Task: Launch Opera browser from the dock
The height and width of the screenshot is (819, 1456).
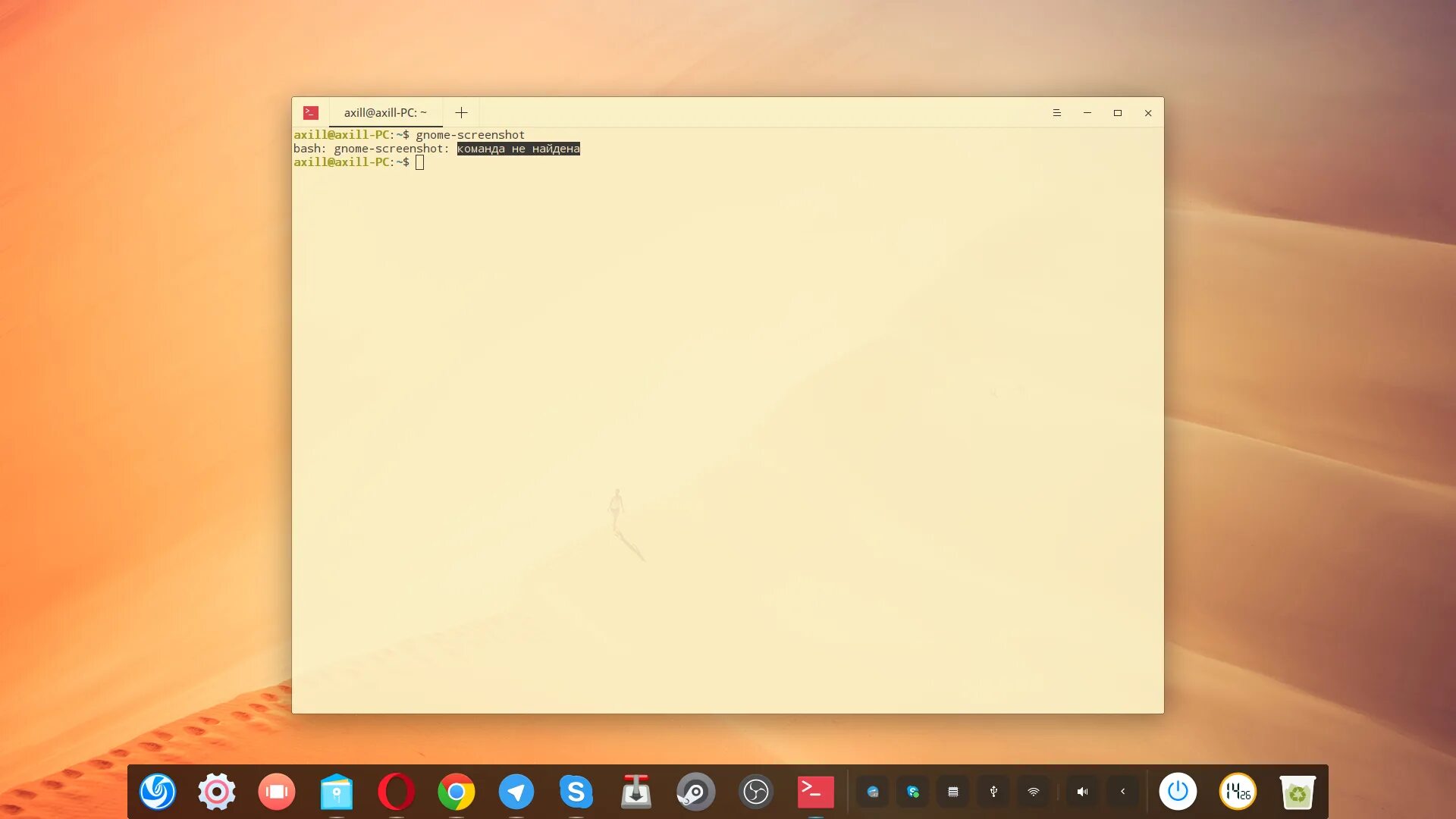Action: 396,792
